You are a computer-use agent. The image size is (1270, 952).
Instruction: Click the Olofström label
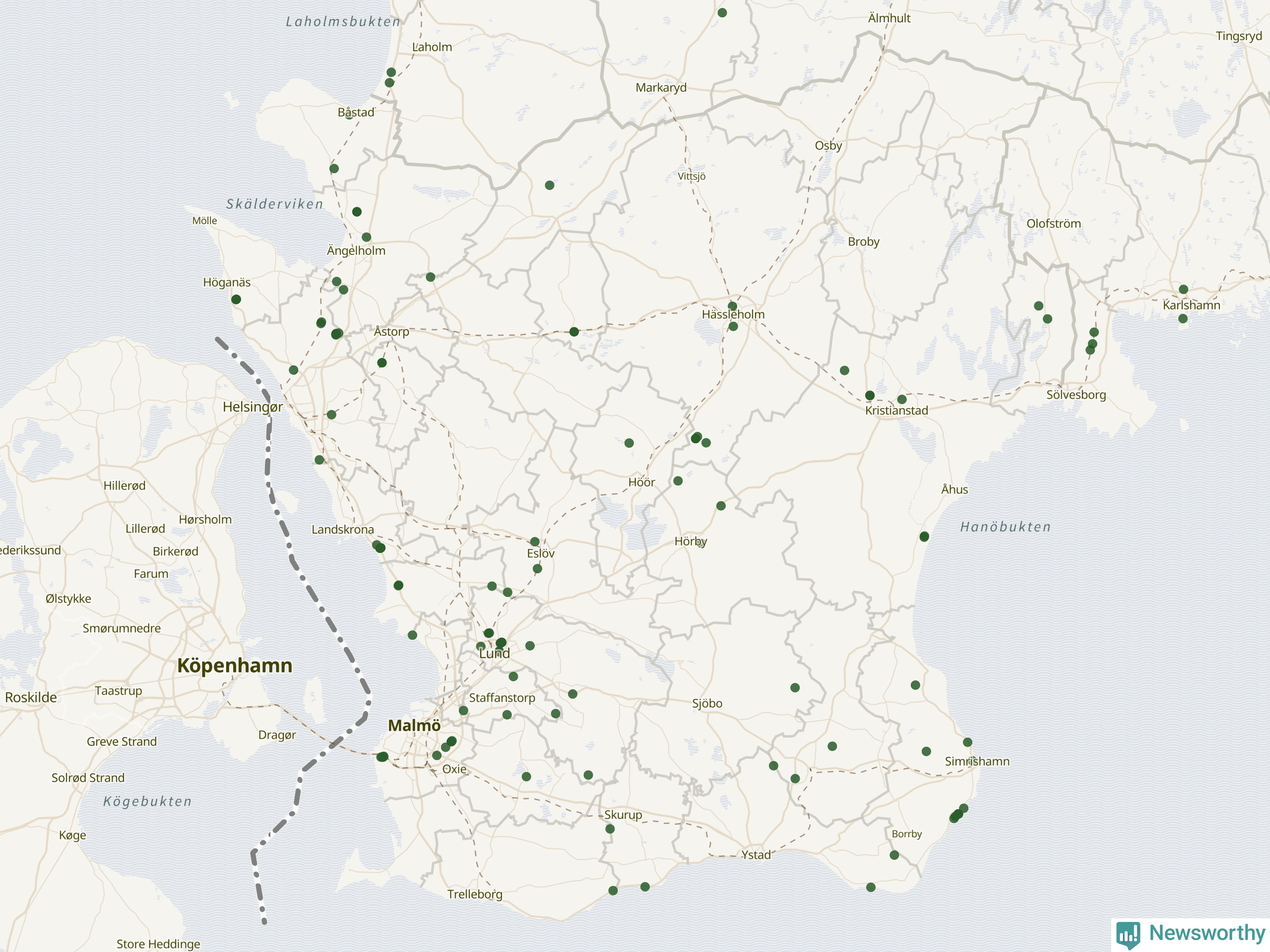[1054, 224]
